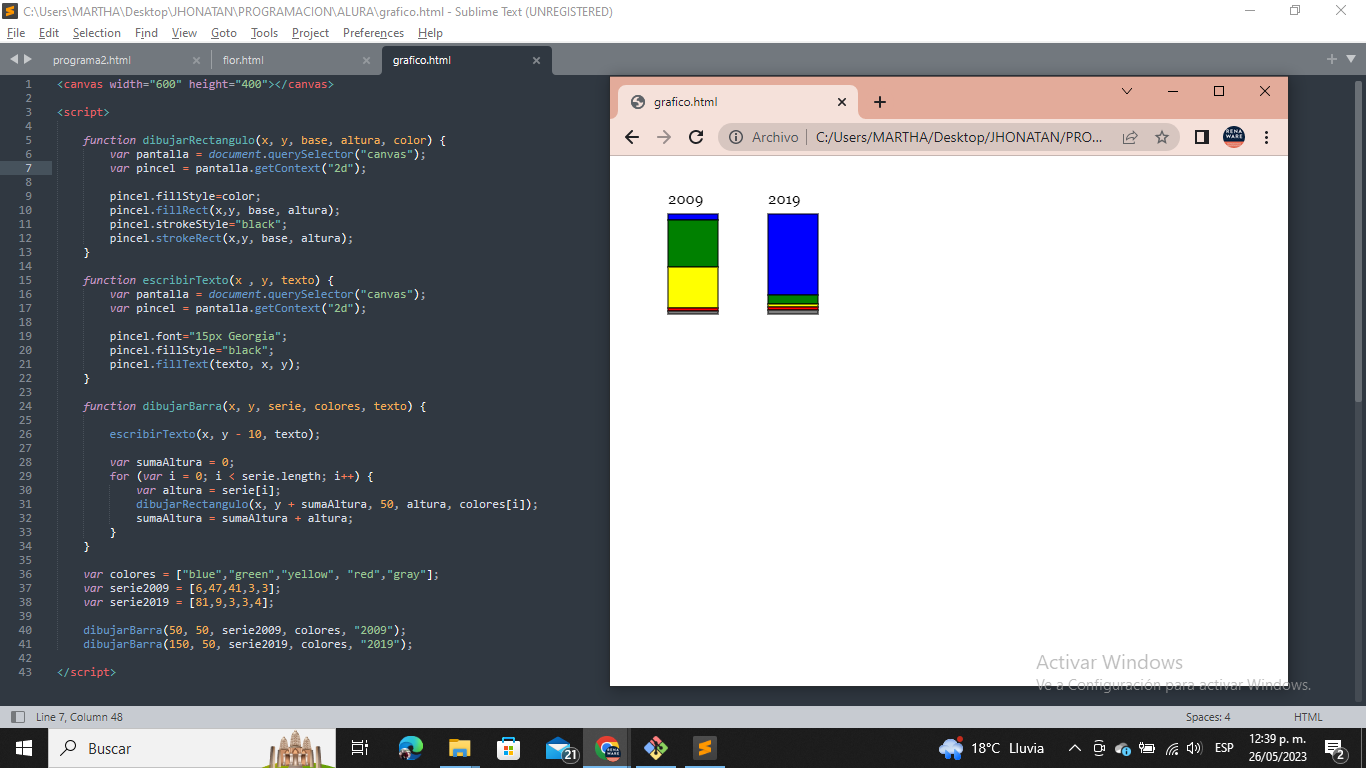Screen dimensions: 1366x768
Task: Close the grafico.html Chrome tab
Action: [841, 102]
